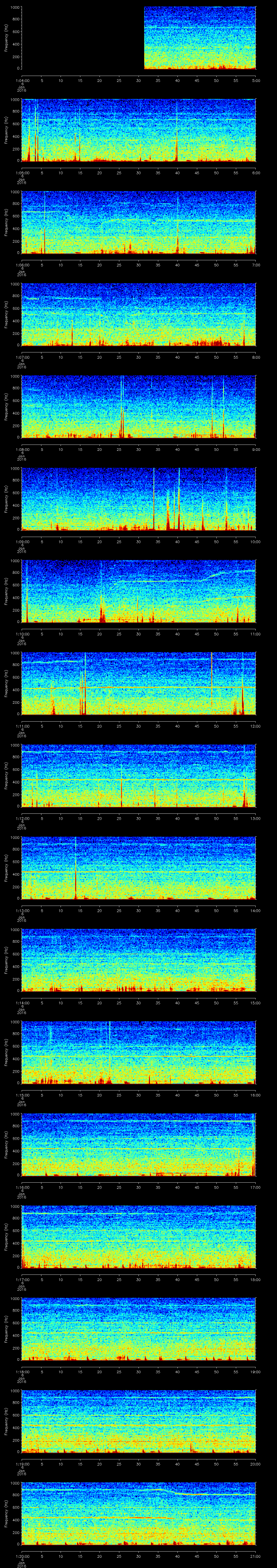Click the "21:00" end time label
The height and width of the screenshot is (1568, 277).
coord(255,1556)
